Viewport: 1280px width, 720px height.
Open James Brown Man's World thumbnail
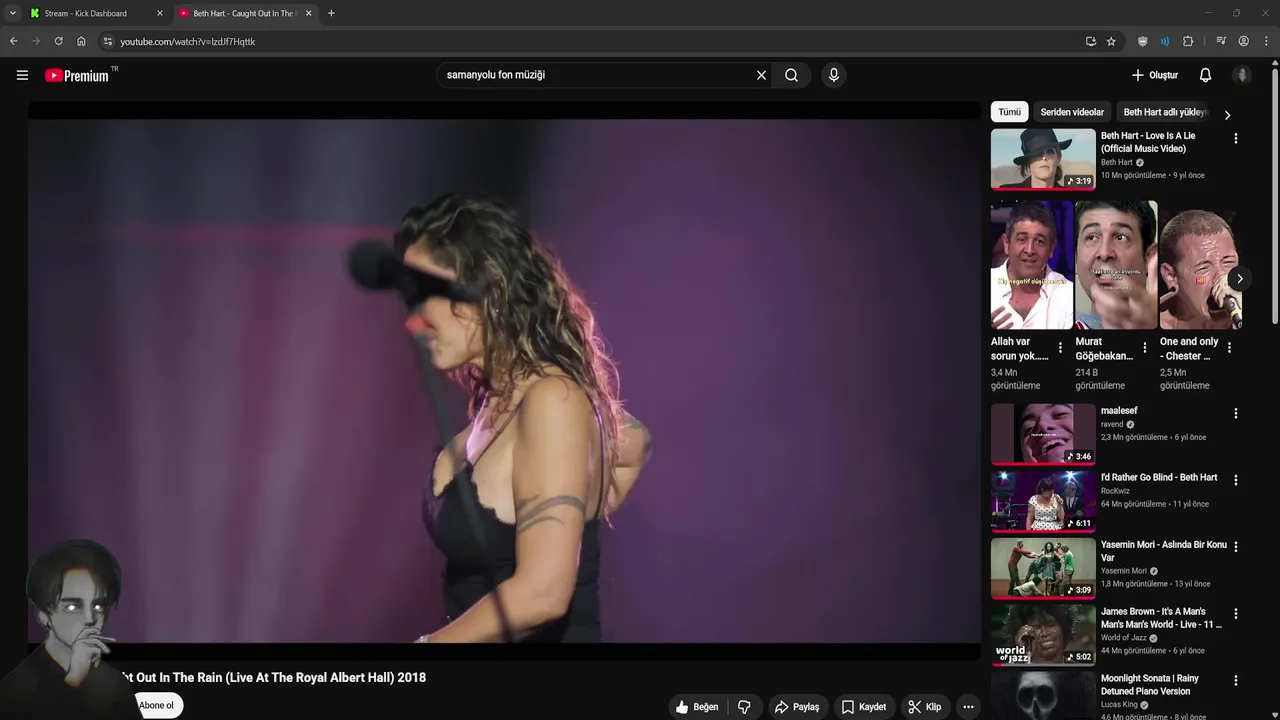(x=1043, y=635)
